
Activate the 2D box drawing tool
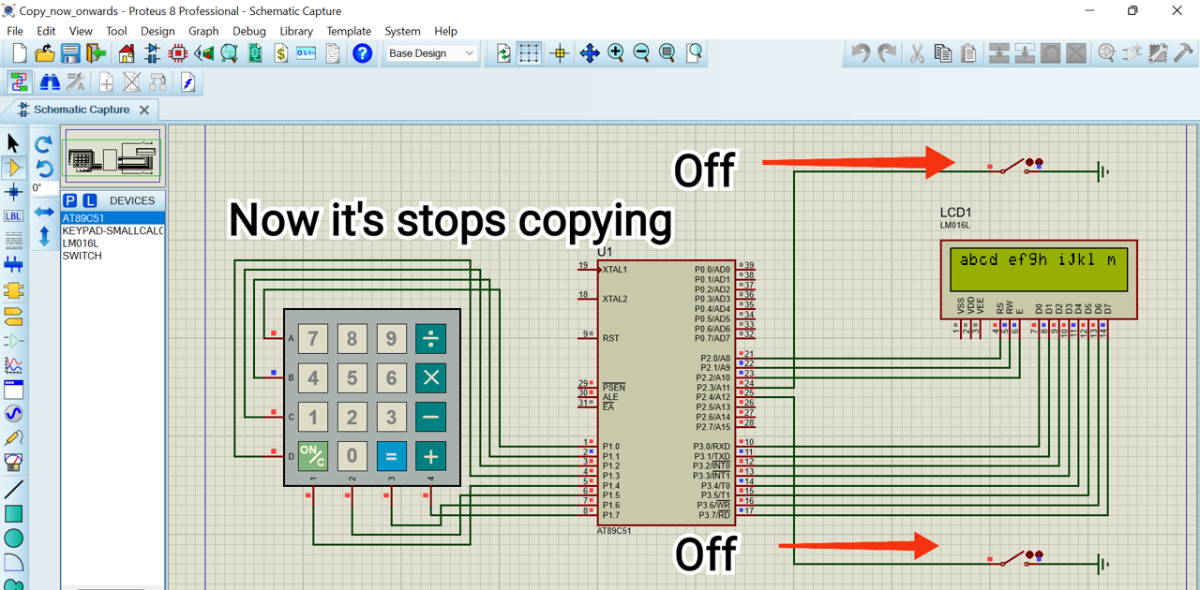point(14,514)
